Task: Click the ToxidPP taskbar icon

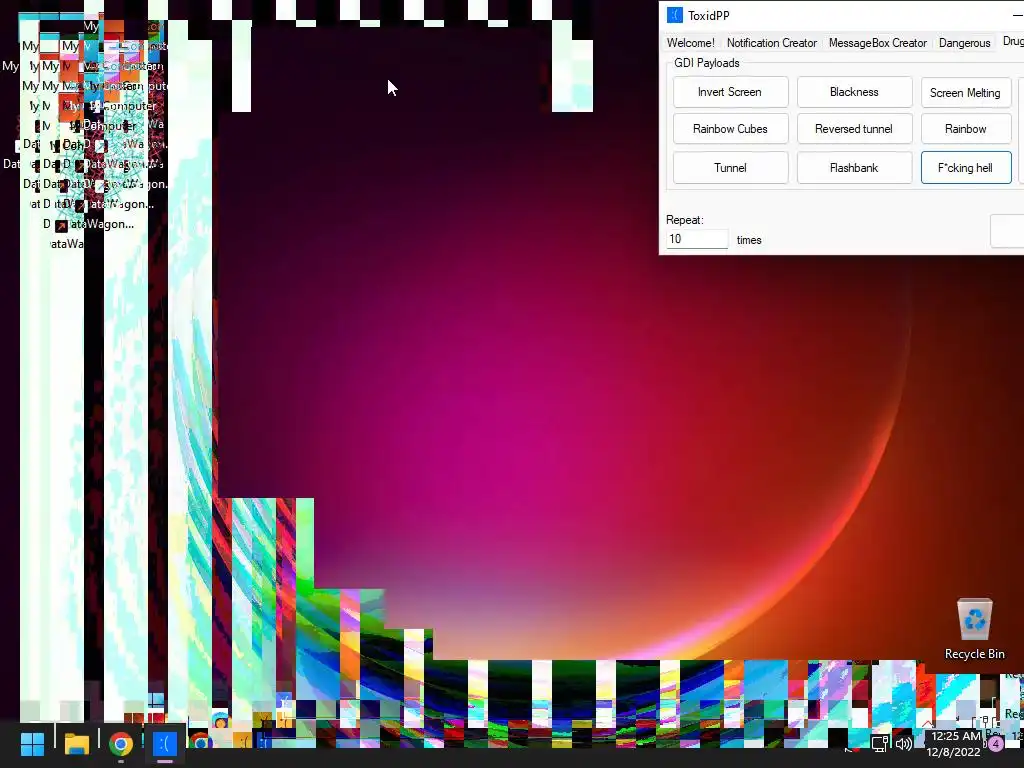Action: click(x=165, y=743)
